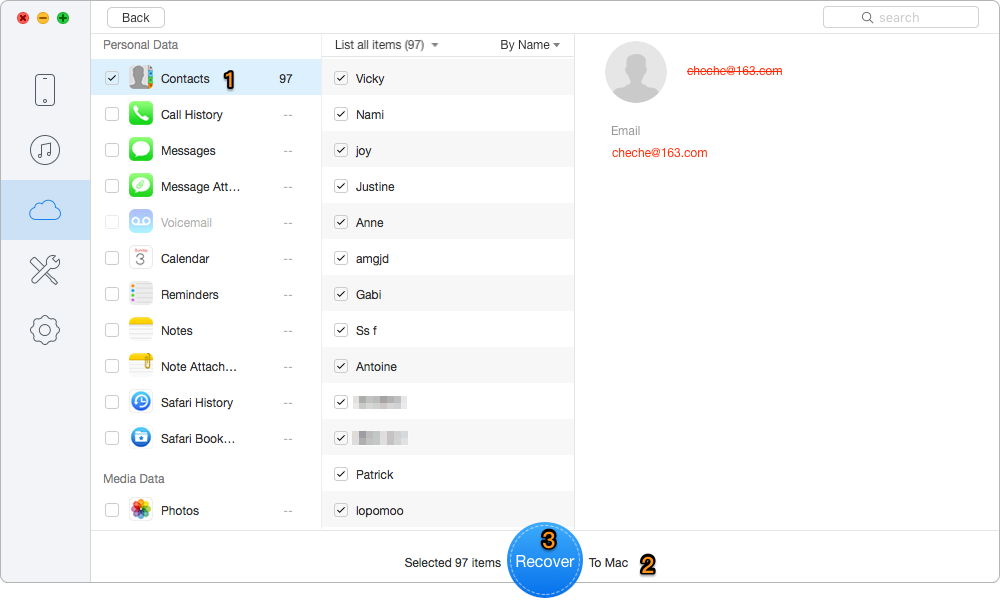Click the blue Recover button

[x=545, y=561]
